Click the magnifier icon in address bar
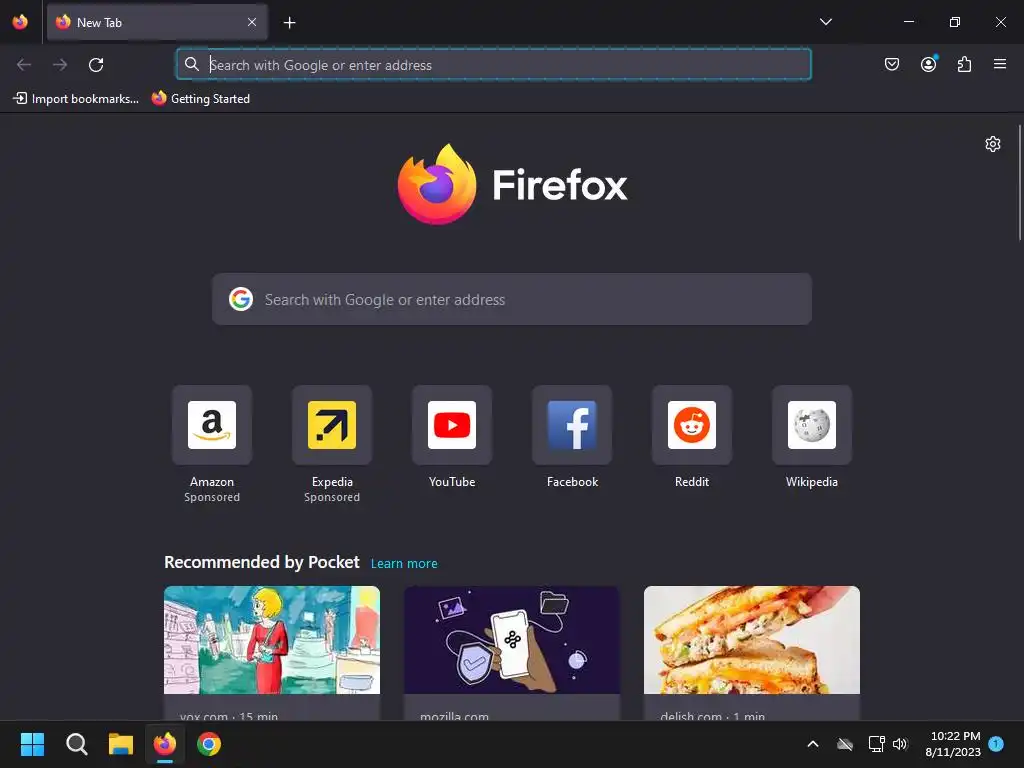Image resolution: width=1024 pixels, height=768 pixels. point(191,64)
